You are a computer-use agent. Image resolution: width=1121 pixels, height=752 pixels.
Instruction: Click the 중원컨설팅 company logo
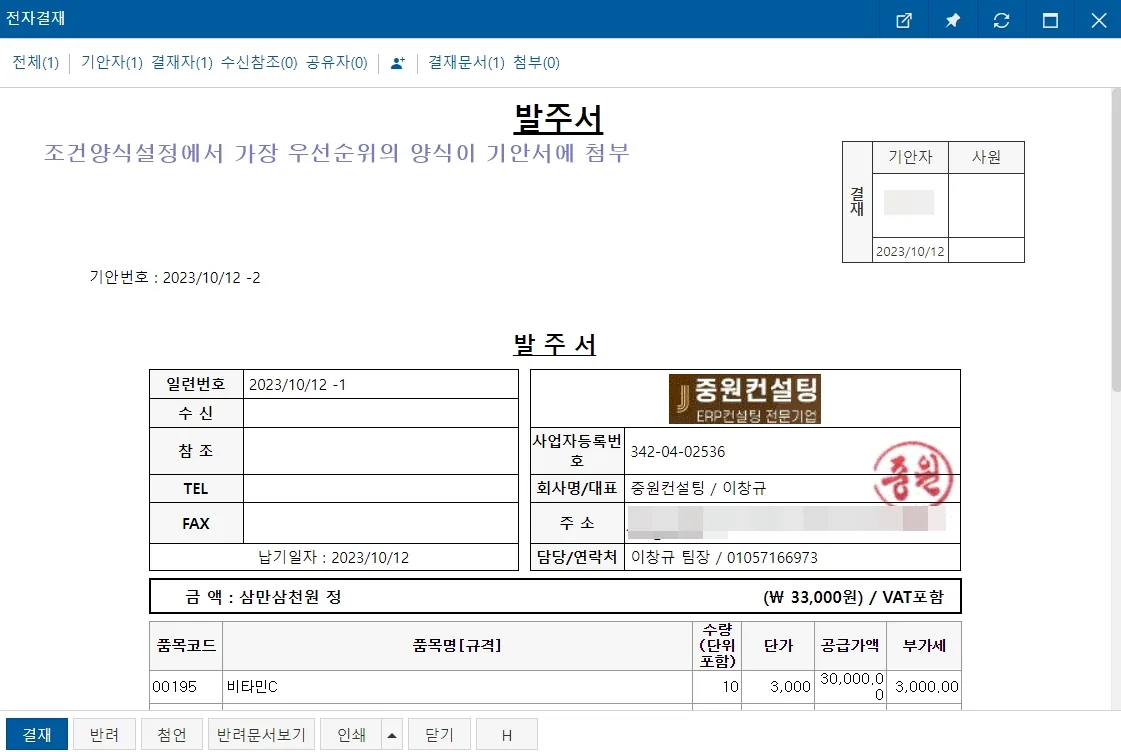744,399
